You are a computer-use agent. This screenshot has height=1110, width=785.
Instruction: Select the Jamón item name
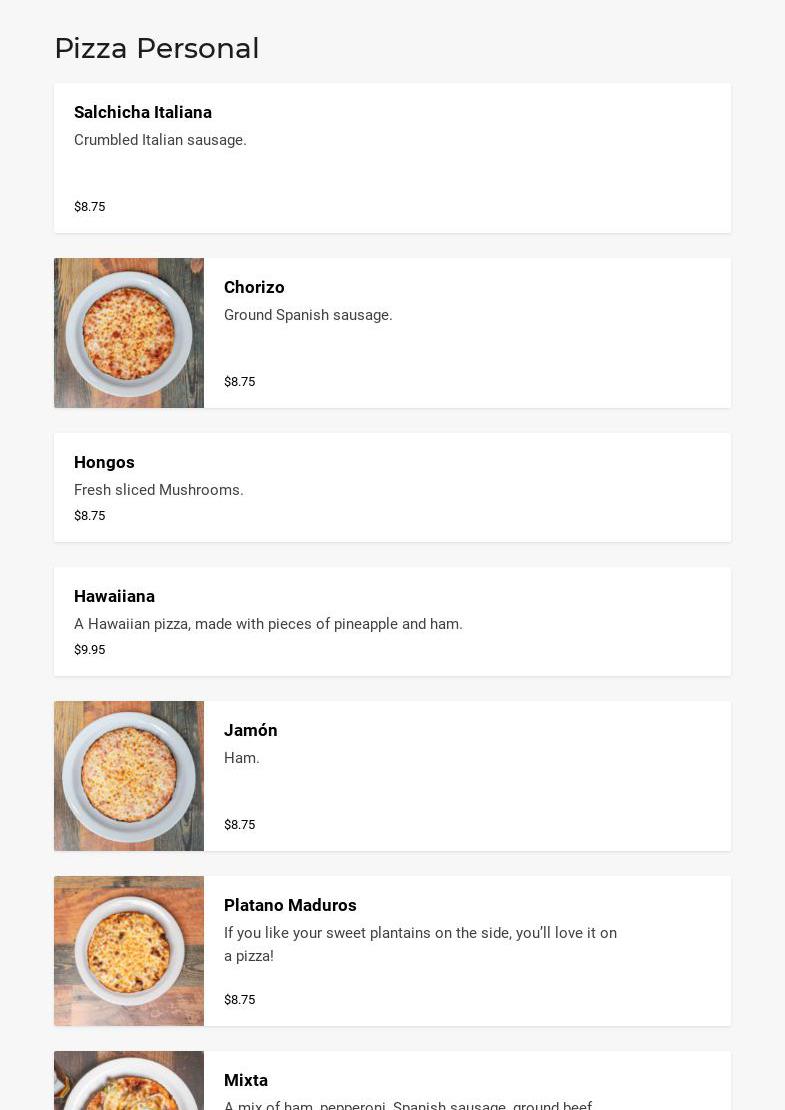[251, 731]
